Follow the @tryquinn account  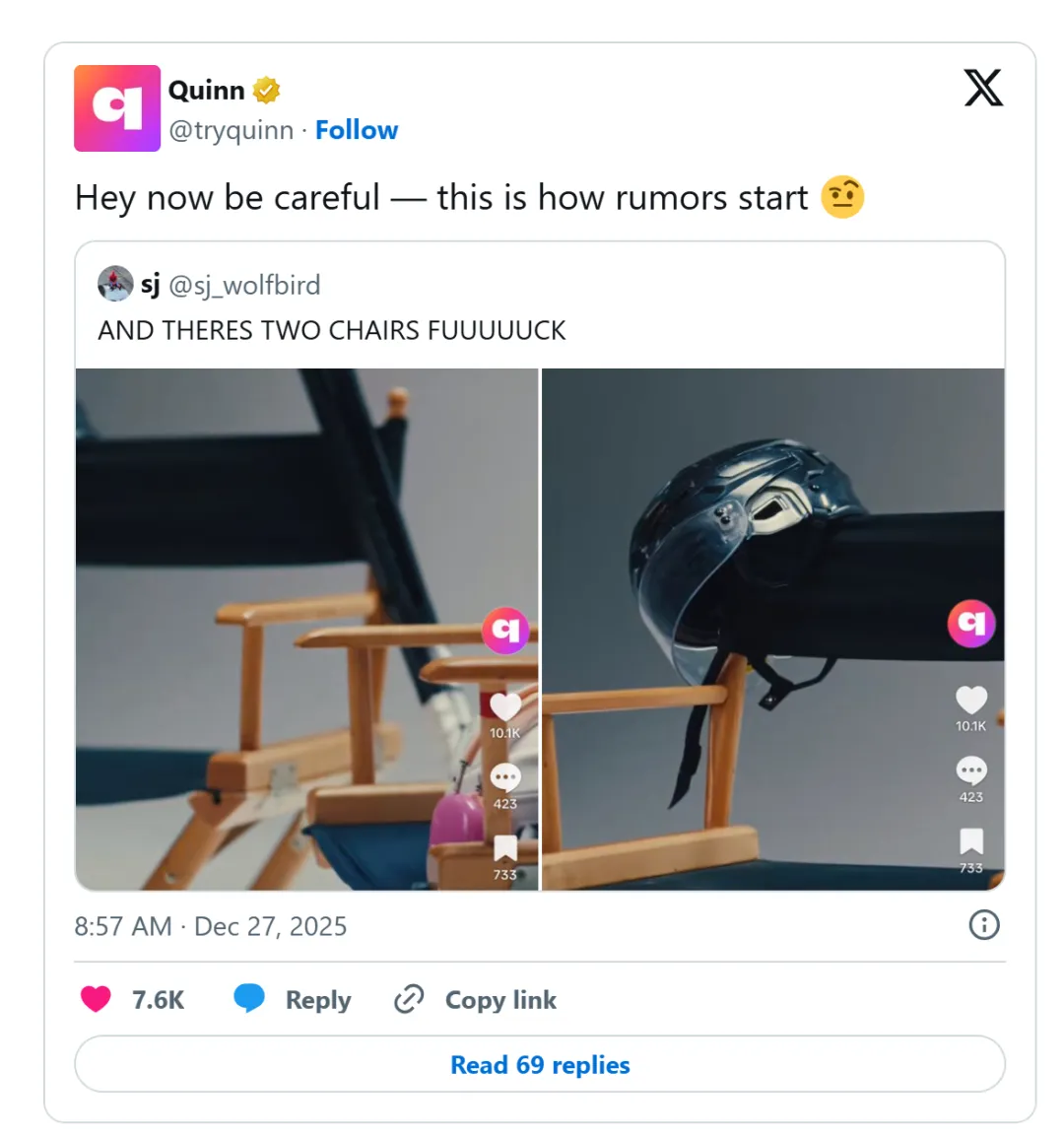tap(357, 130)
